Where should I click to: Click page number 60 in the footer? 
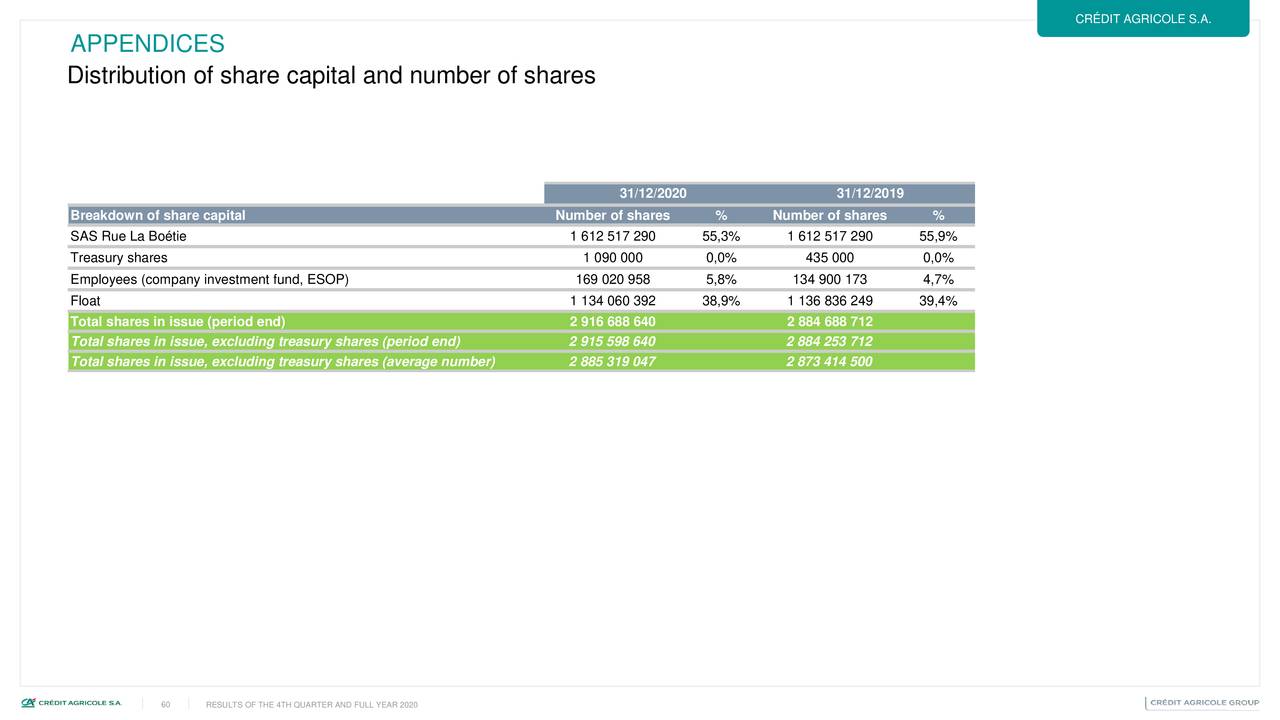[165, 704]
